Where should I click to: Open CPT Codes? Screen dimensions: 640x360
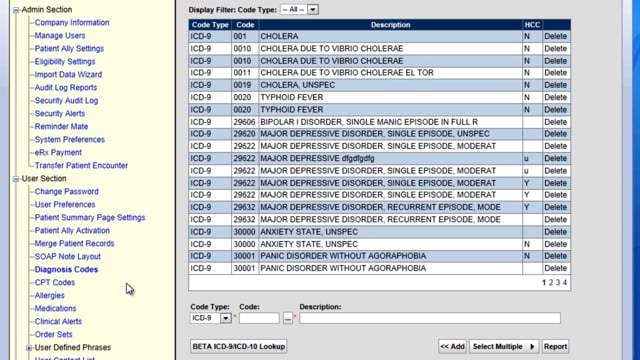pos(55,282)
